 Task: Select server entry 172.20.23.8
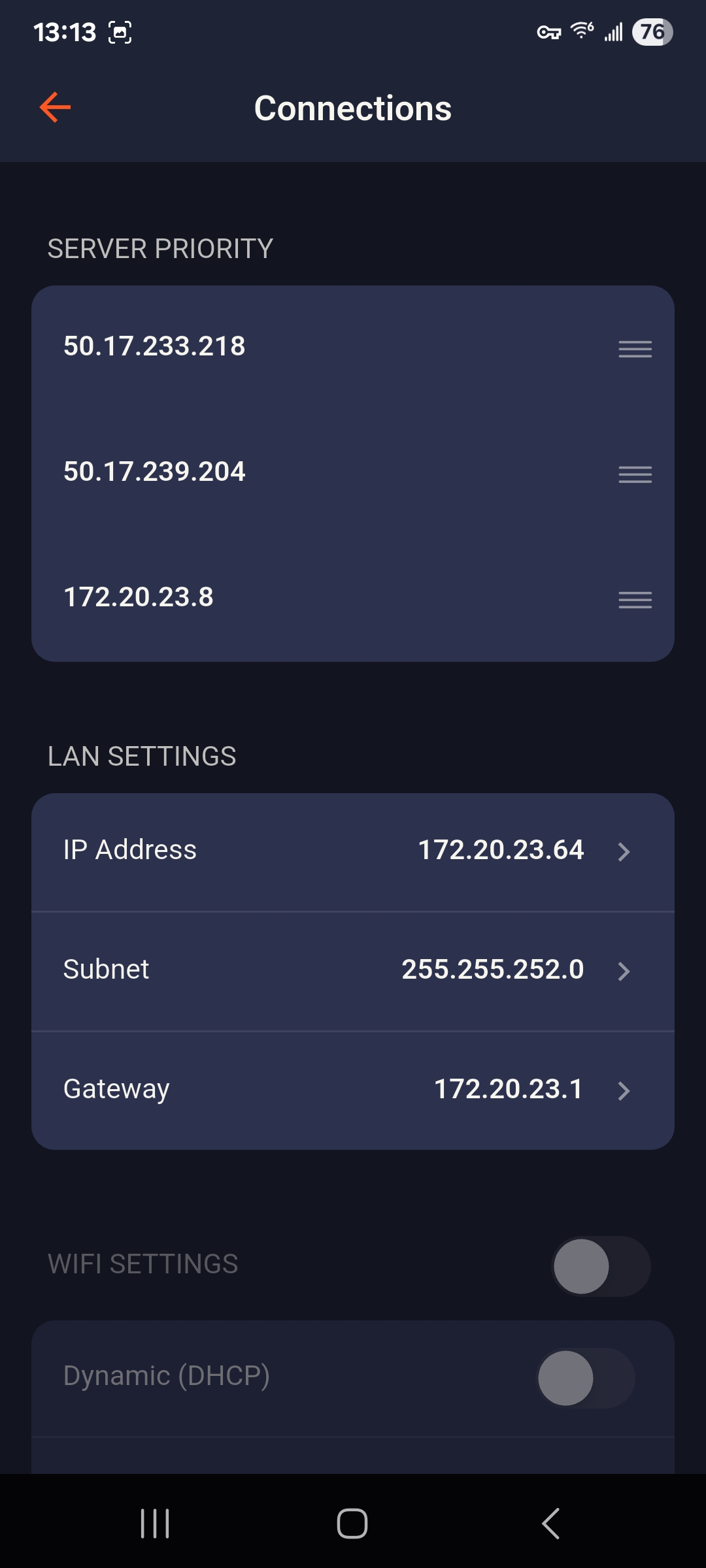click(139, 597)
